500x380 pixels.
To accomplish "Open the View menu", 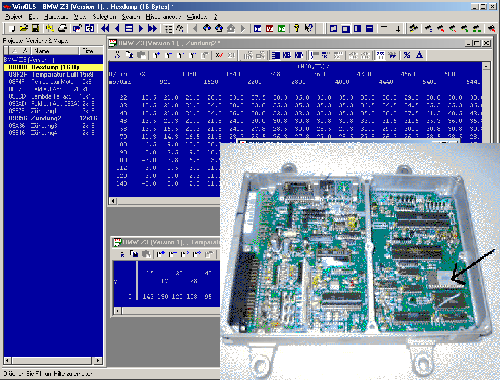I will pos(80,17).
